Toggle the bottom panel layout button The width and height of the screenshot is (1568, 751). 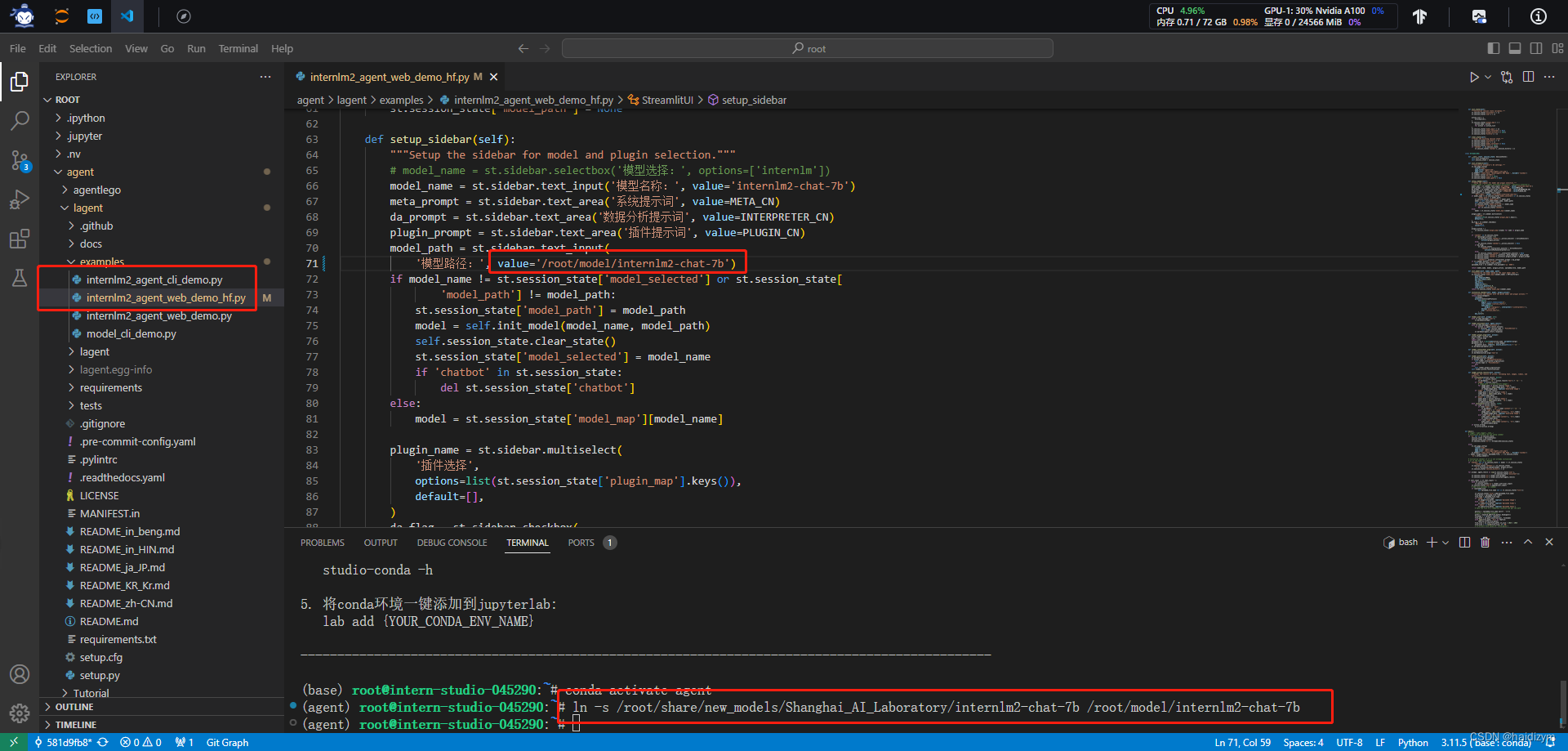(1515, 49)
